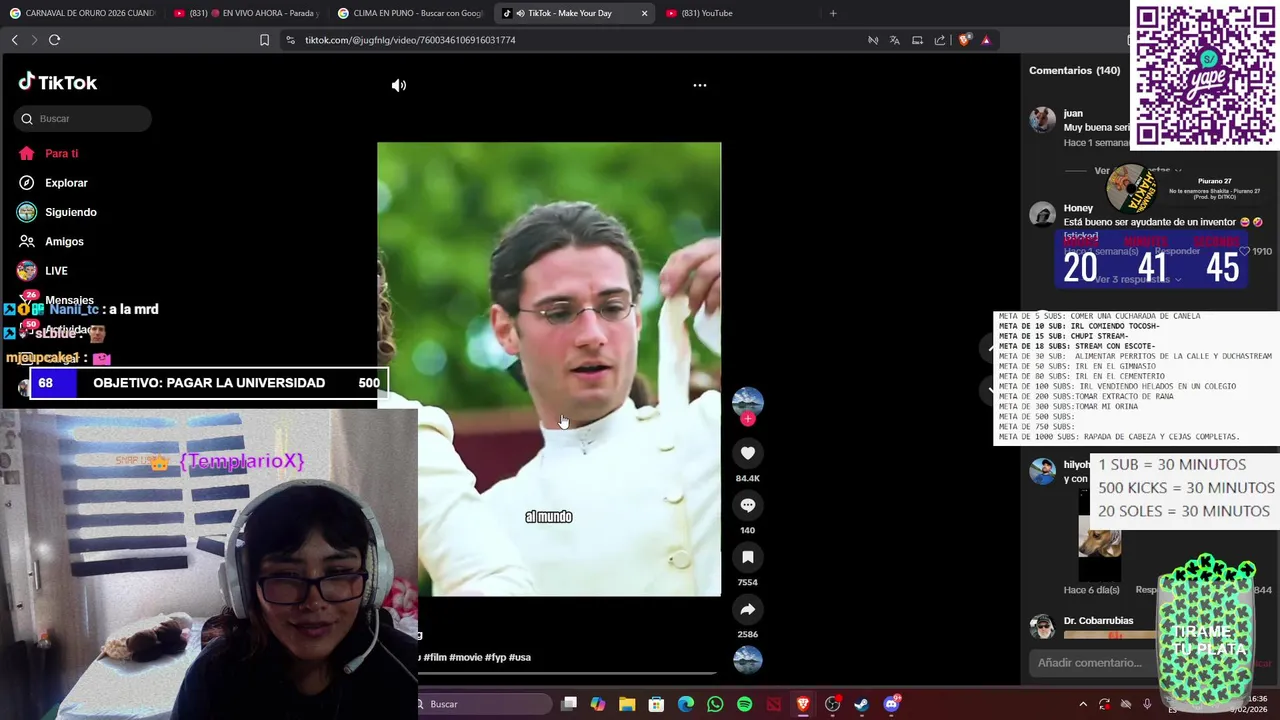Open video comments bubble icon
The height and width of the screenshot is (720, 1280).
[748, 505]
